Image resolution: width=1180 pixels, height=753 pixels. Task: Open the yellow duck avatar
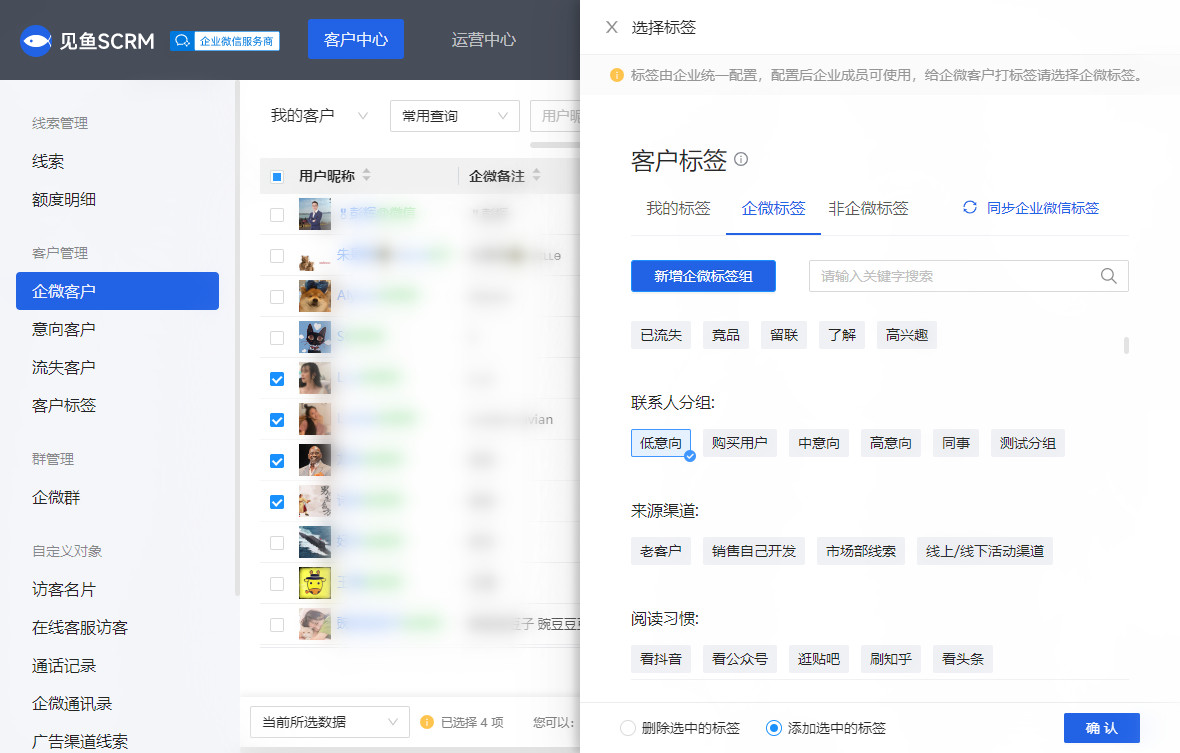[315, 583]
